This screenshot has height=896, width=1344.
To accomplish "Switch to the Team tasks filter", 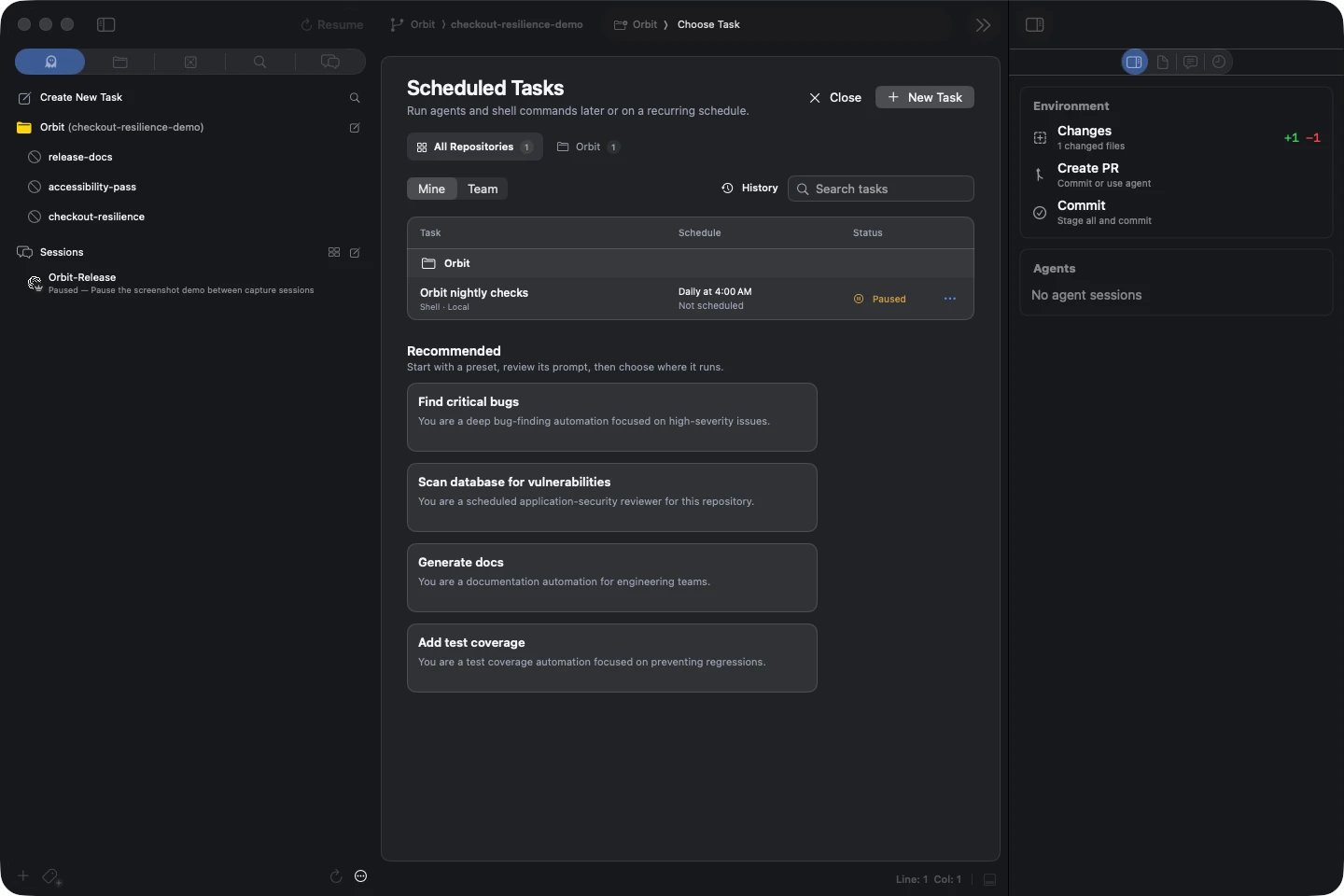I will pyautogui.click(x=483, y=189).
